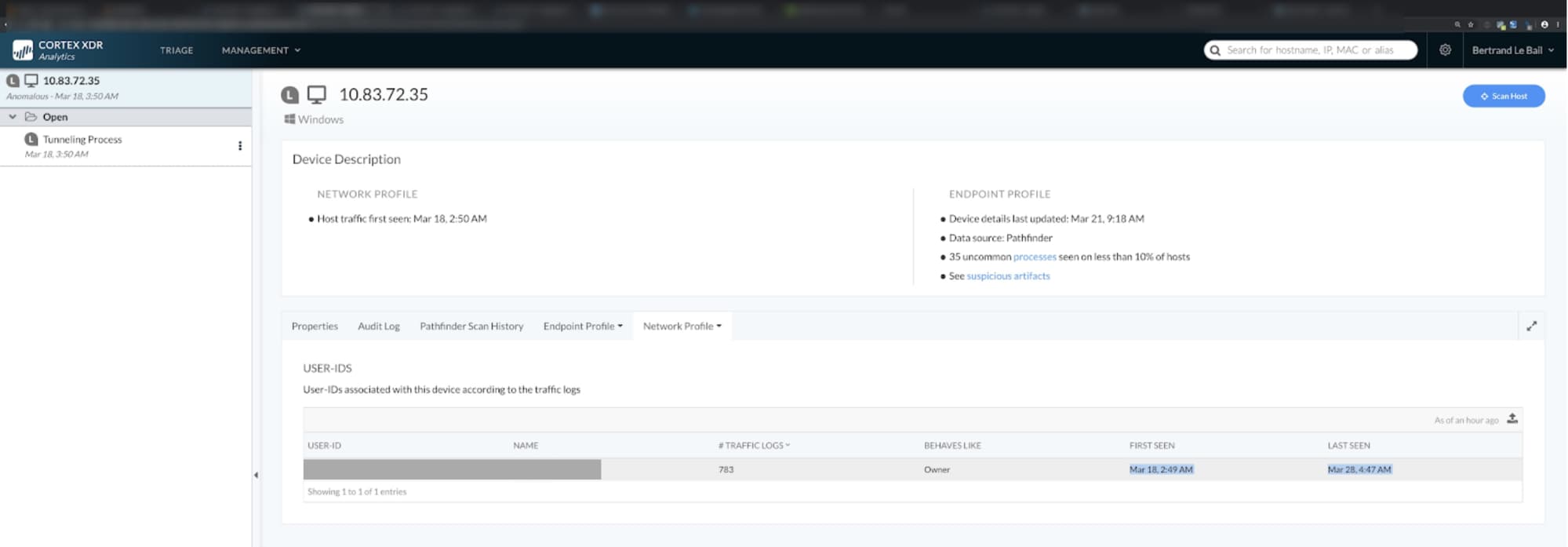Open the settings gear icon
The width and height of the screenshot is (1568, 547).
tap(1445, 50)
